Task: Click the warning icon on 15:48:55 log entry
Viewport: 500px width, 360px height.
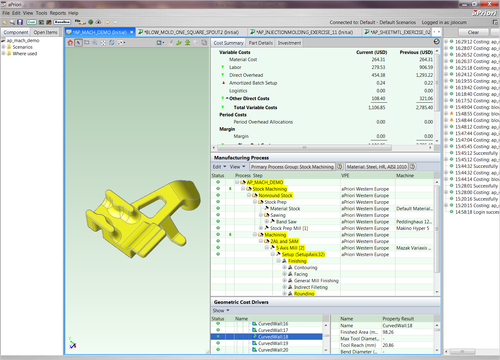Action: point(451,114)
